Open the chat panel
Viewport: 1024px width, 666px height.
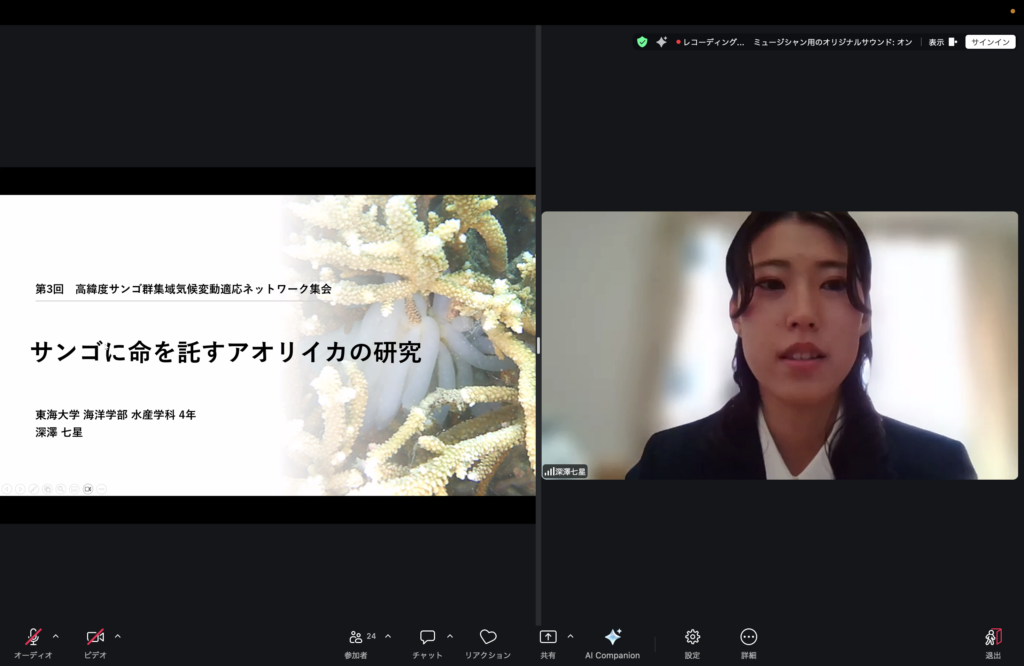(427, 637)
